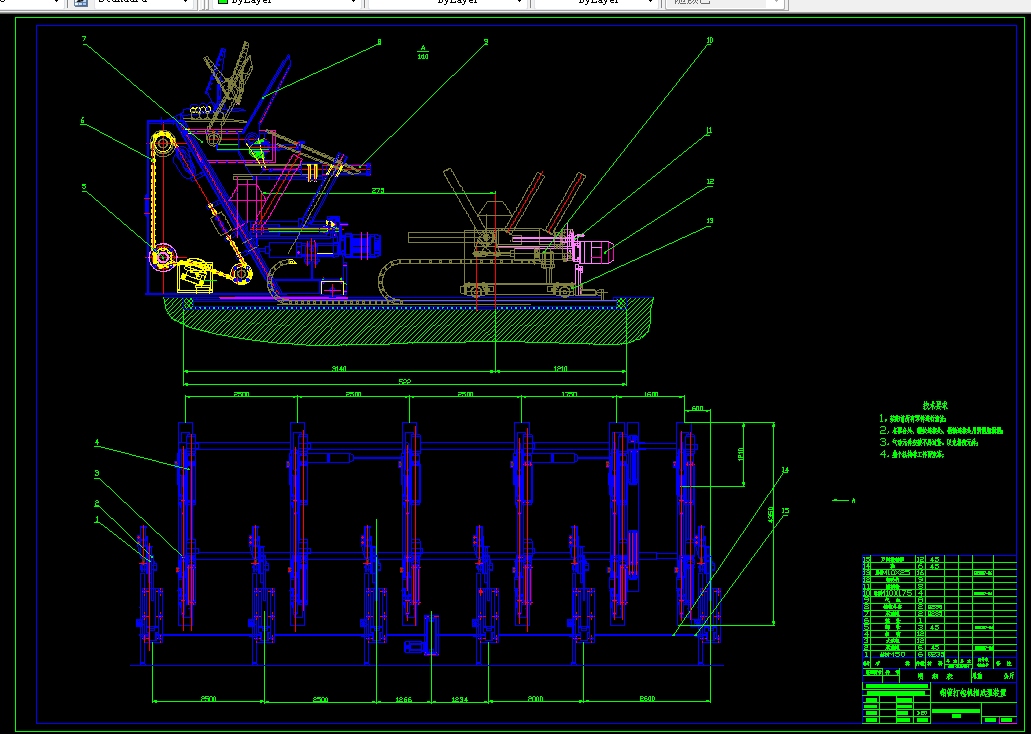This screenshot has height=734, width=1031.
Task: Click the text style icon beside Standard
Action: [82, 3]
